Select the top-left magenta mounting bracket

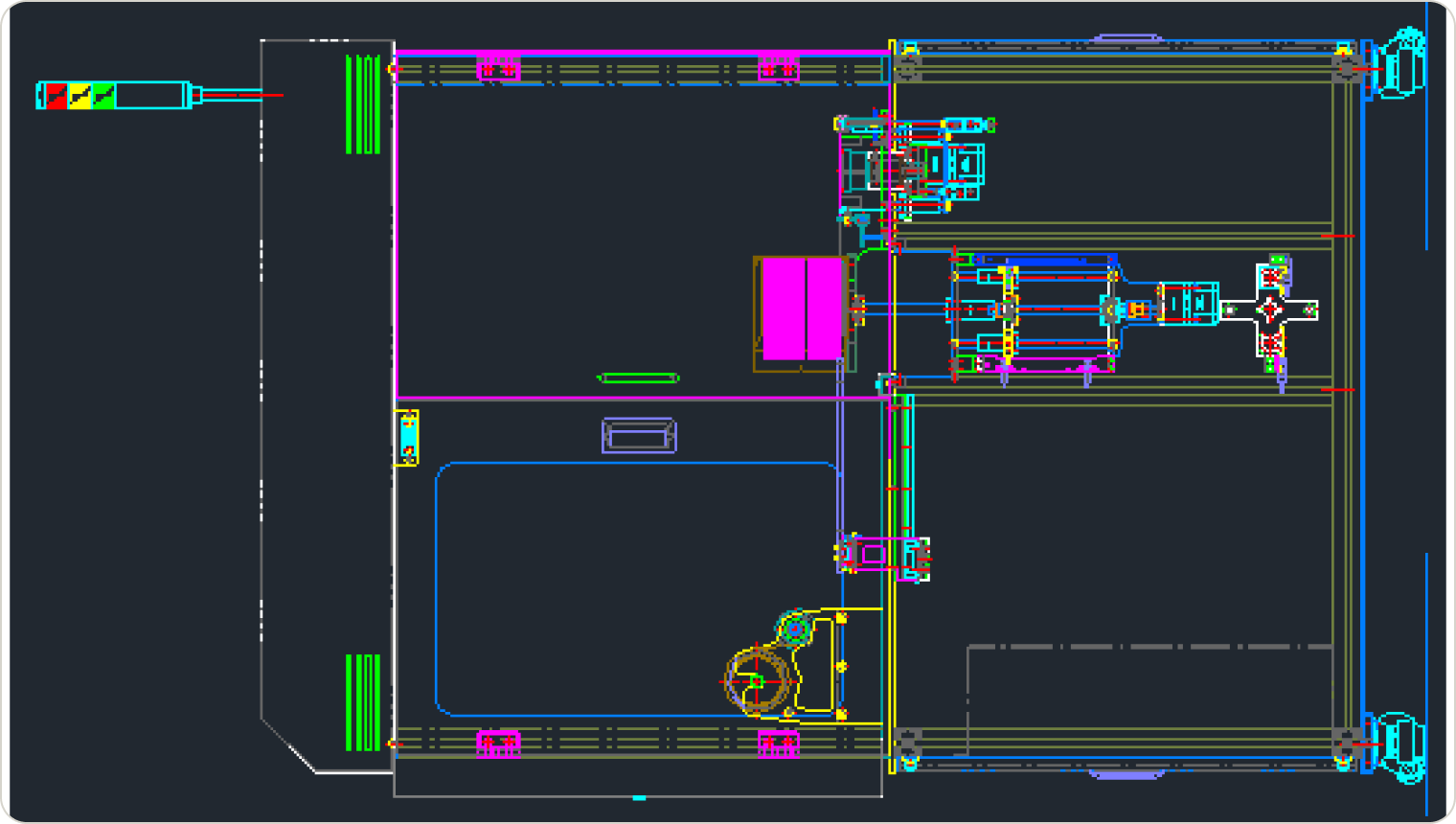498,69
